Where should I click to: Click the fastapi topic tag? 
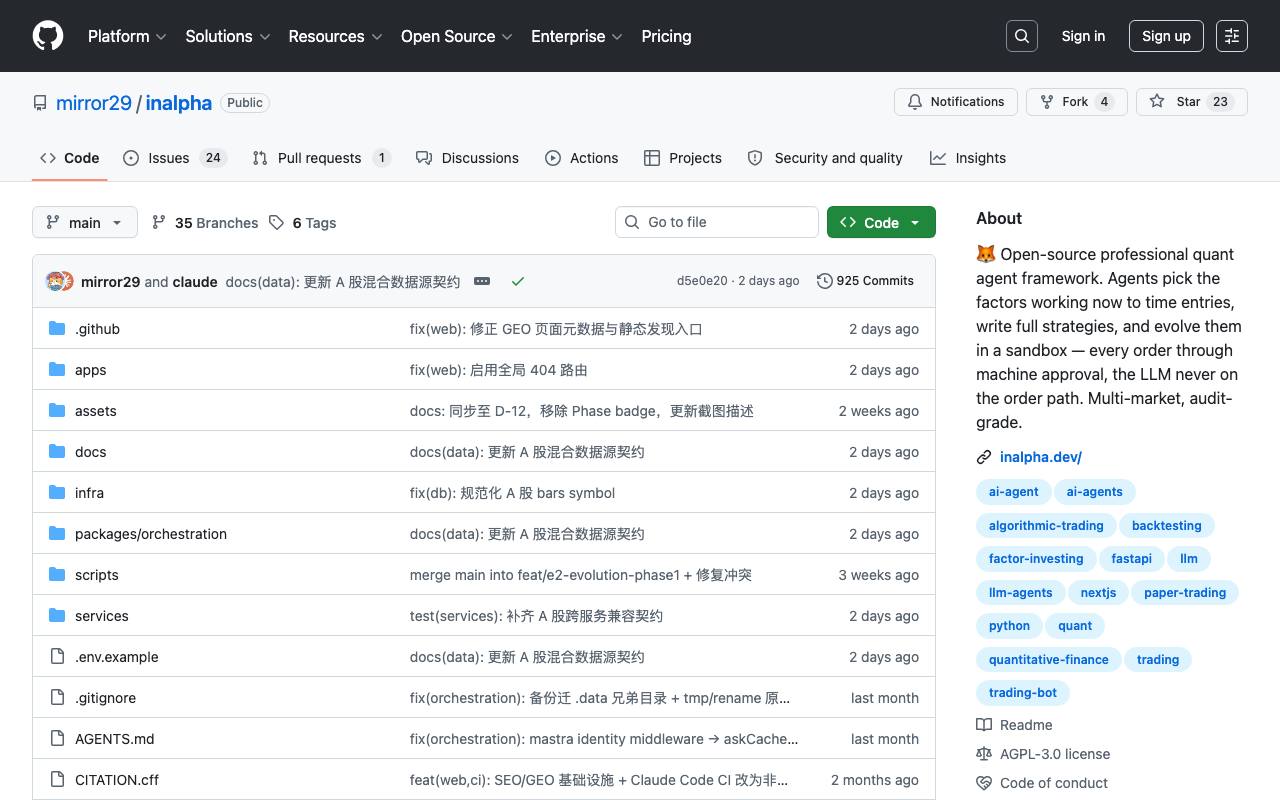click(x=1132, y=559)
